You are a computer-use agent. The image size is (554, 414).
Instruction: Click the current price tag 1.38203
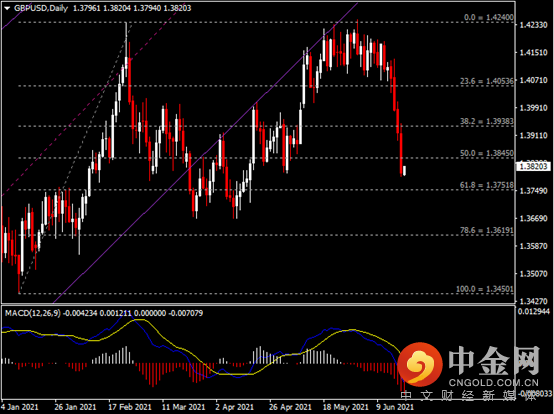(x=534, y=166)
